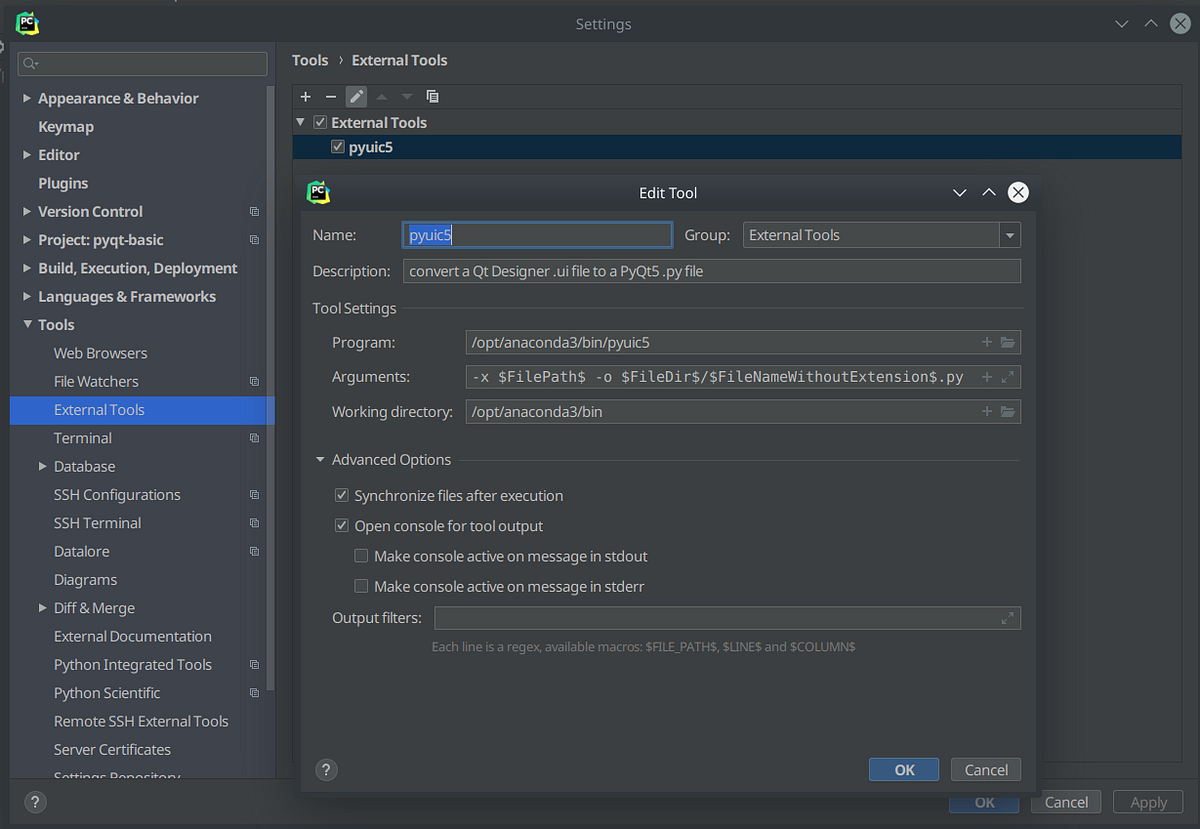Screen dimensions: 1200x829
Task: Collapse the Advanced Options section
Action: point(320,460)
